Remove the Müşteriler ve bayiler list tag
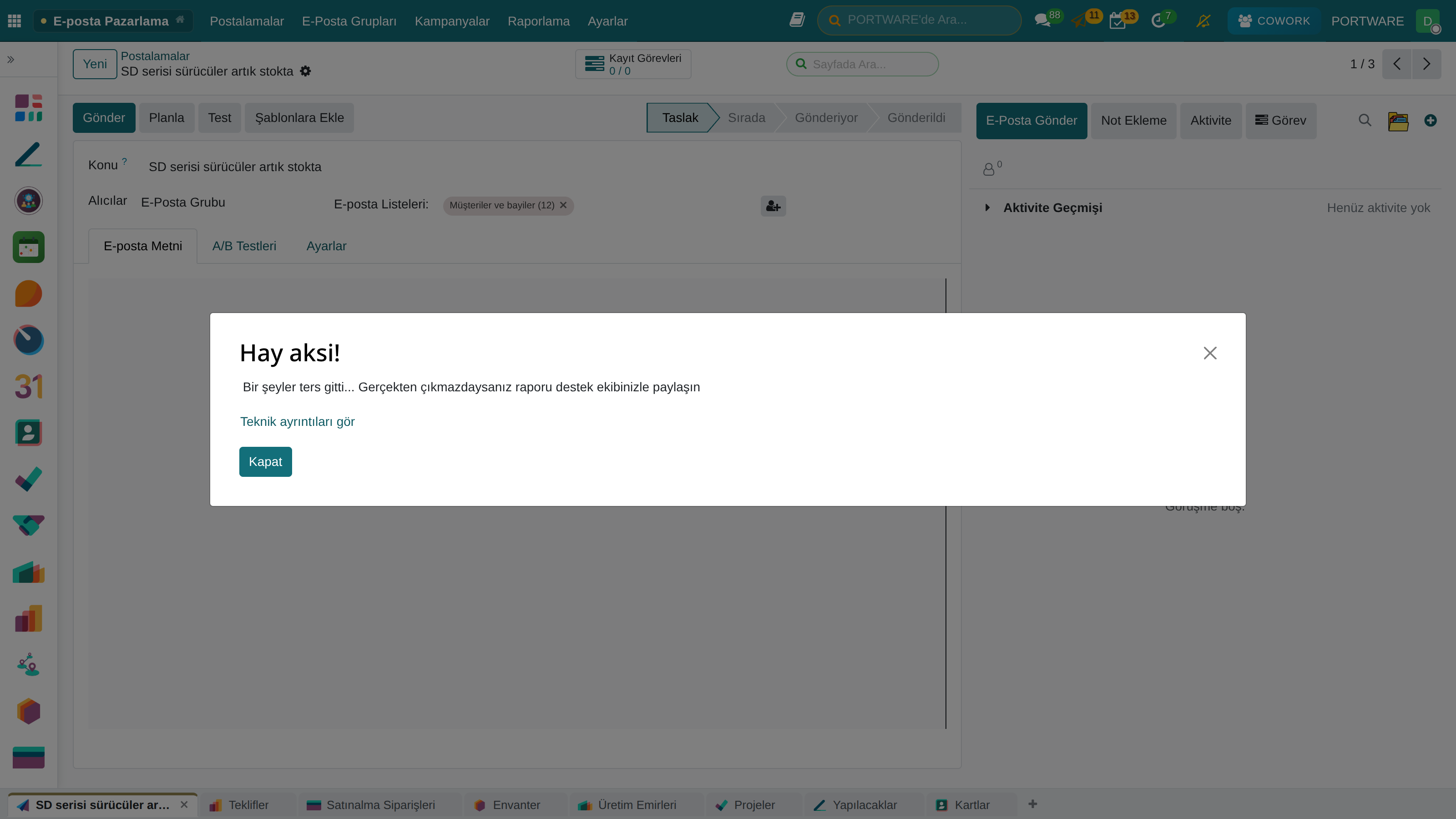Screen dimensions: 1456x819 click(x=563, y=205)
